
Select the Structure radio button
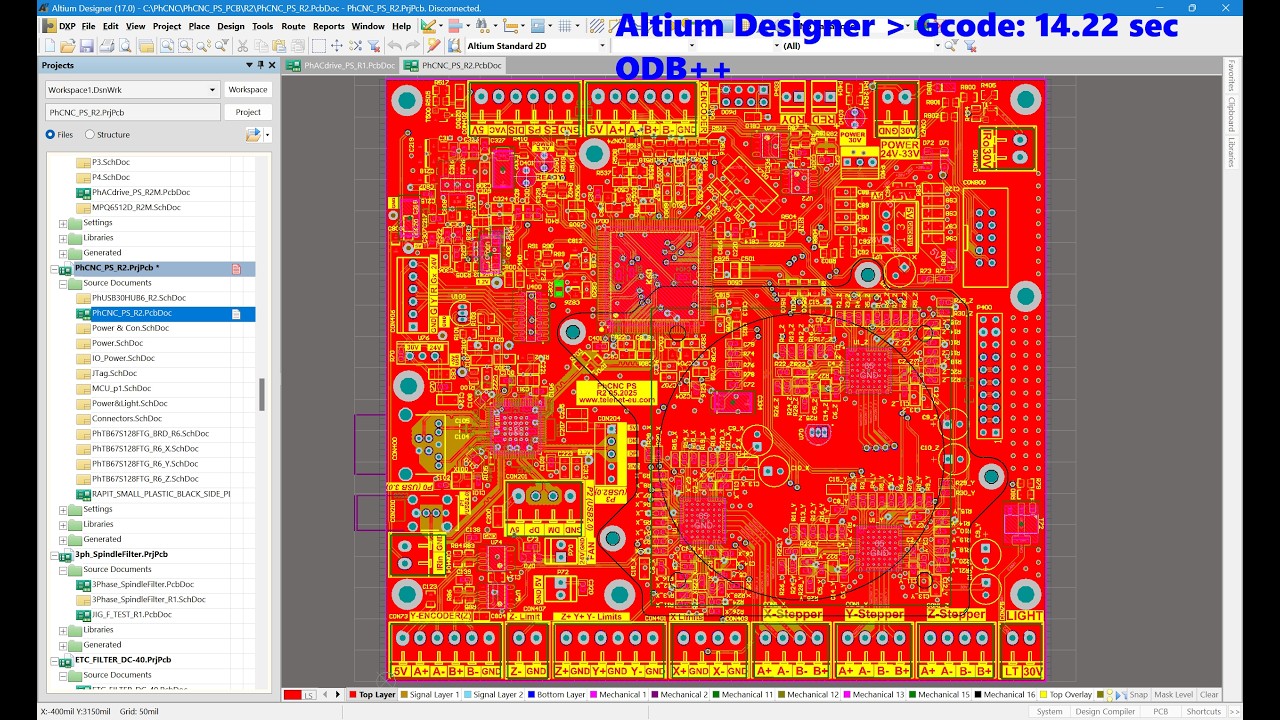tap(90, 134)
